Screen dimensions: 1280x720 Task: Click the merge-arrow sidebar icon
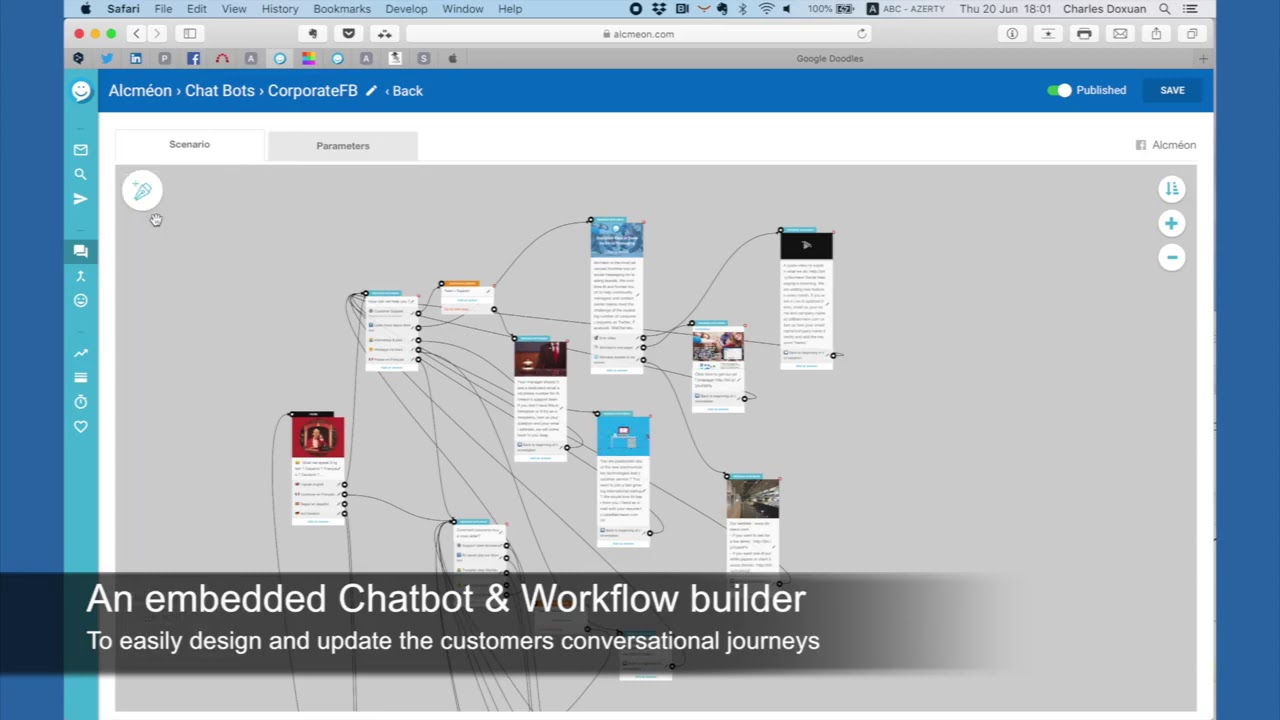coord(81,276)
